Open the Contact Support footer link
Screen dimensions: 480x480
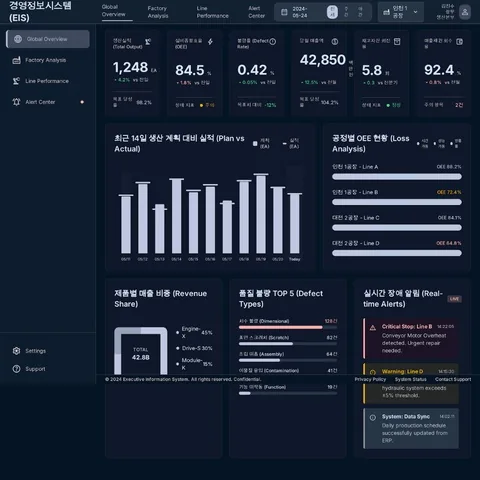453,379
